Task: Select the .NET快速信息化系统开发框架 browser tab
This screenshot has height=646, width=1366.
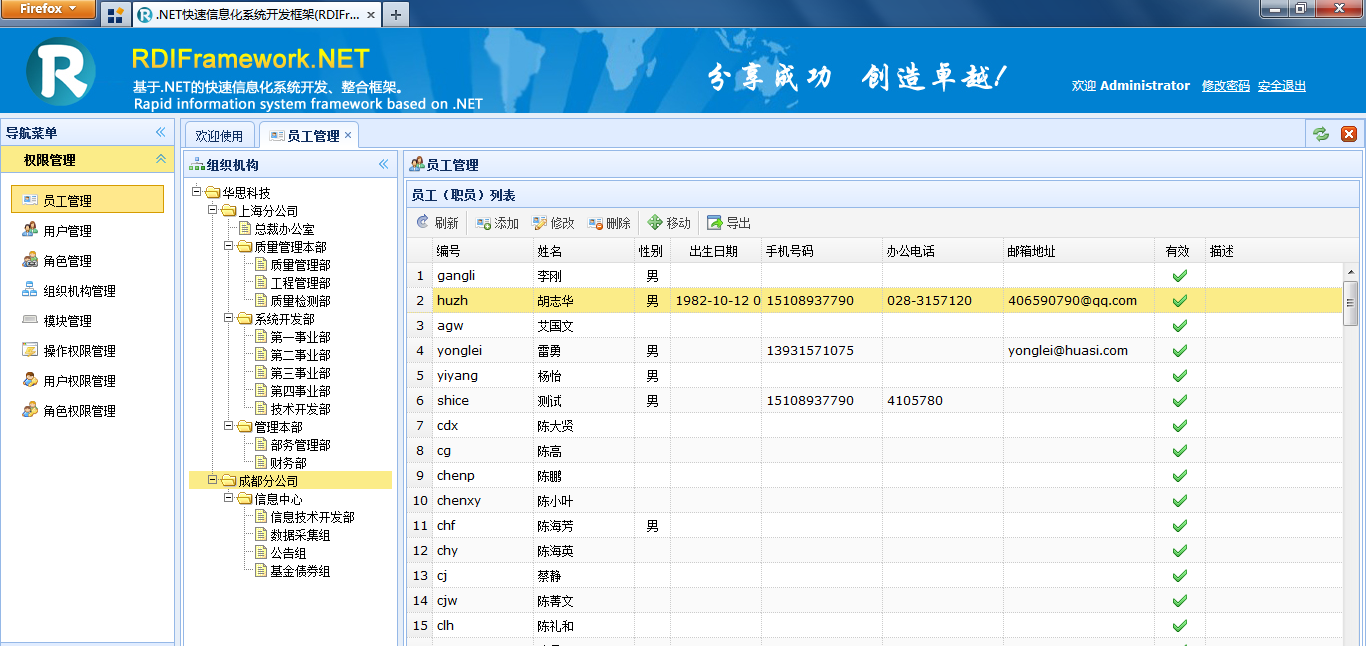Action: 257,15
